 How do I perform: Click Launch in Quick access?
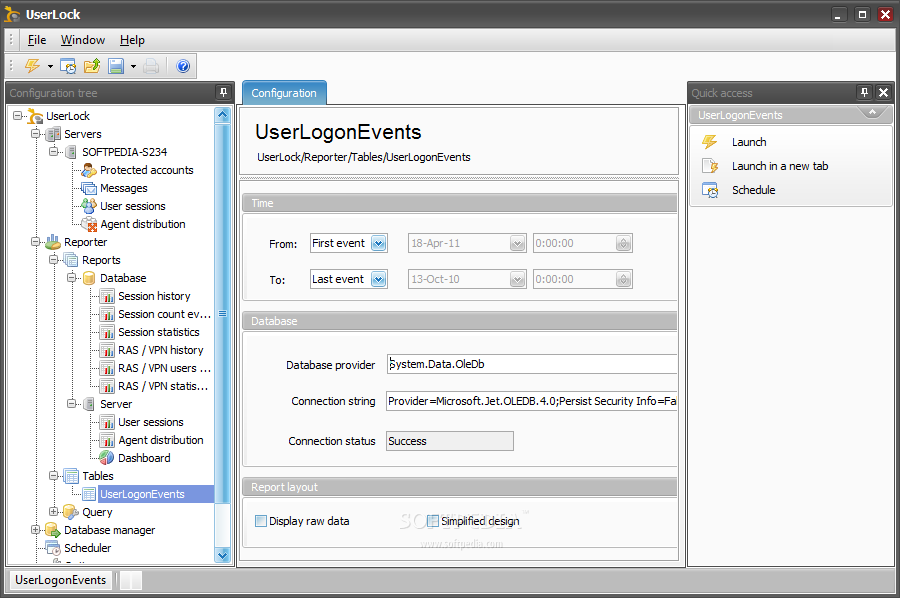[x=748, y=142]
